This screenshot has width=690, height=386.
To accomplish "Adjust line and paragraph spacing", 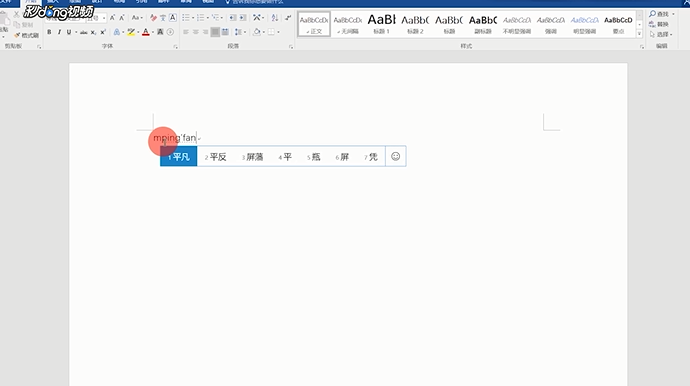I will tap(238, 32).
